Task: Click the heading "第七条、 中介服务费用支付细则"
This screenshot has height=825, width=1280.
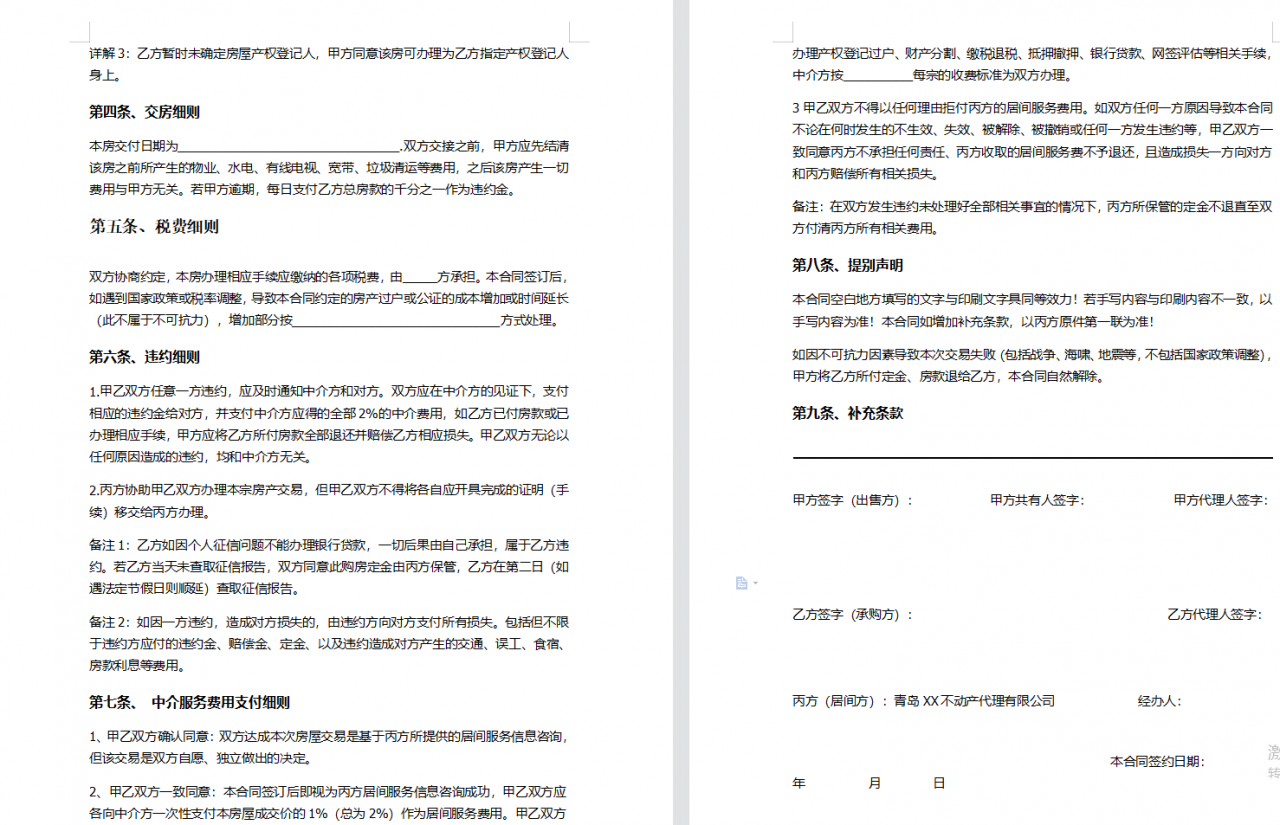Action: click(190, 702)
